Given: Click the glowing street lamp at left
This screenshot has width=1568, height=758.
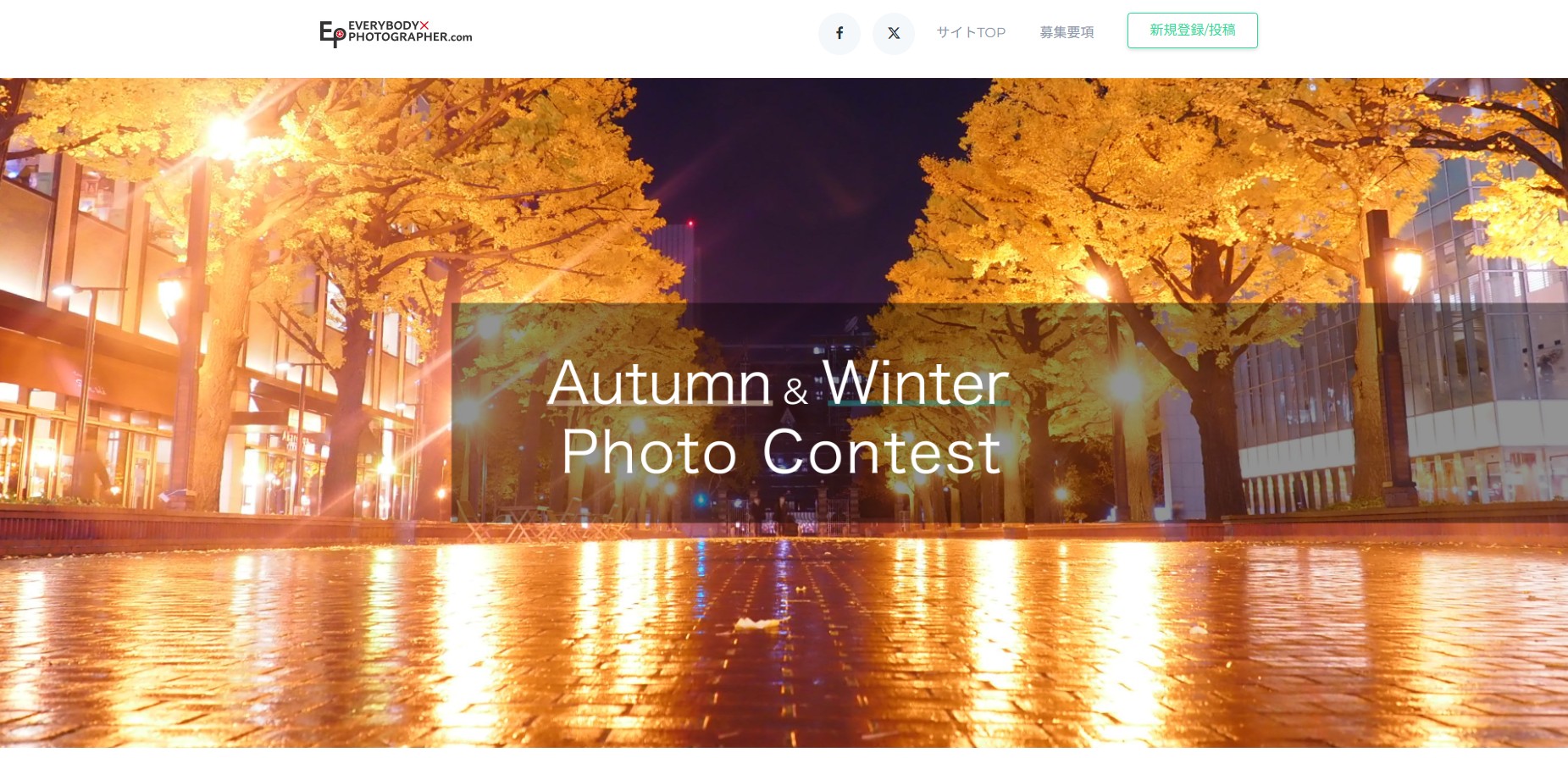Looking at the screenshot, I should tap(227, 134).
